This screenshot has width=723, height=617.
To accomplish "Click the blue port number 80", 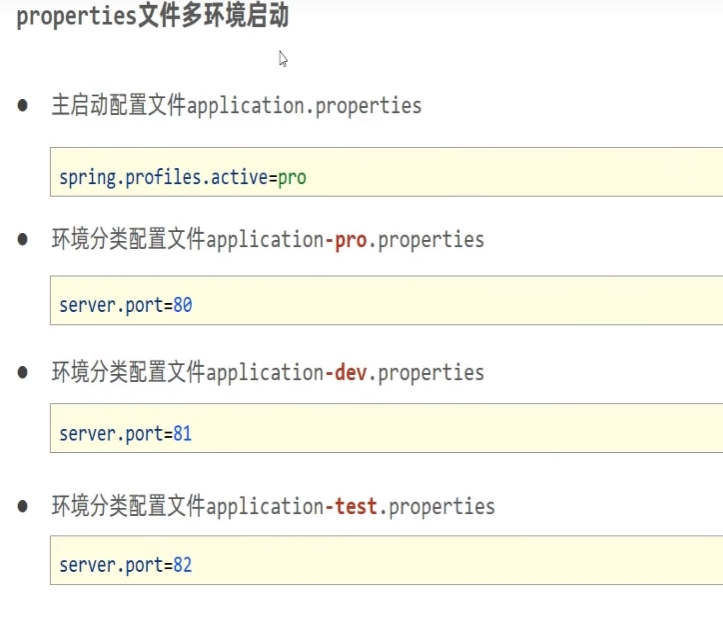I will 182,305.
